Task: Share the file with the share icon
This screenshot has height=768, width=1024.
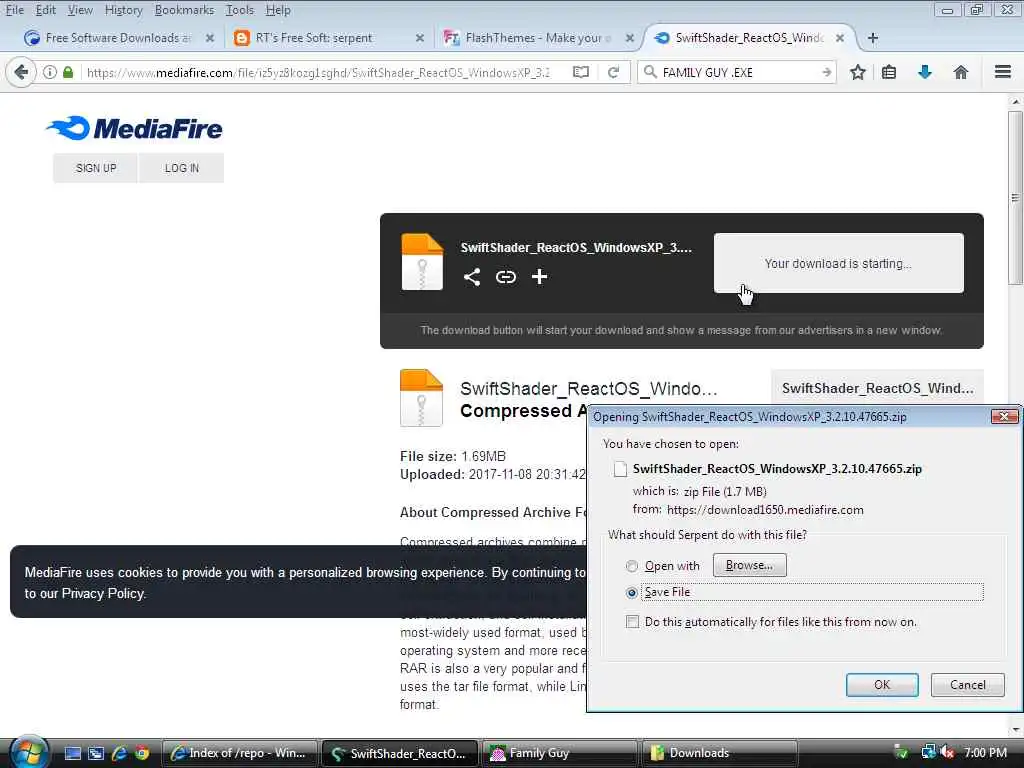Action: (x=472, y=277)
